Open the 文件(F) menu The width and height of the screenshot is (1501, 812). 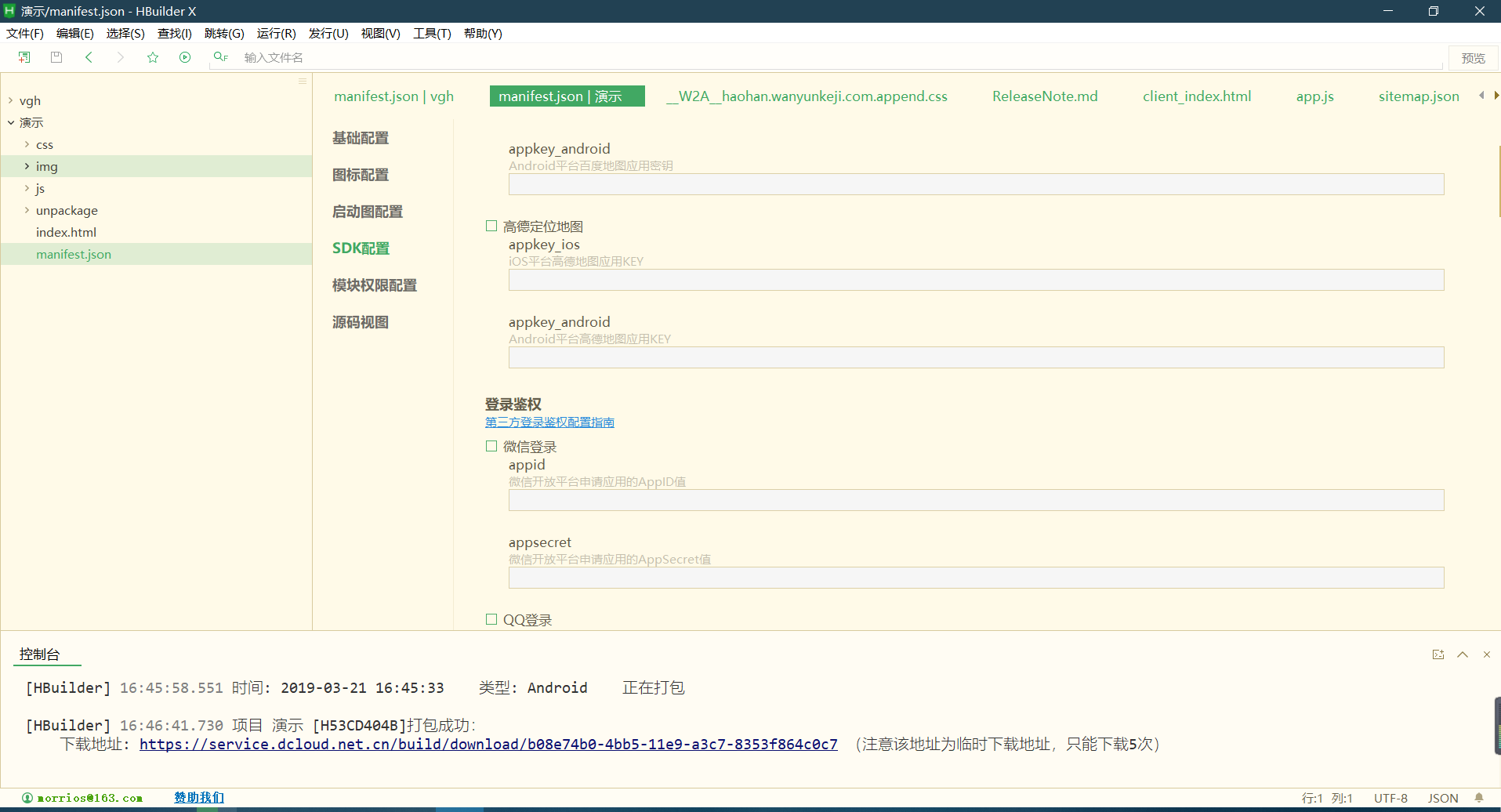tap(25, 33)
